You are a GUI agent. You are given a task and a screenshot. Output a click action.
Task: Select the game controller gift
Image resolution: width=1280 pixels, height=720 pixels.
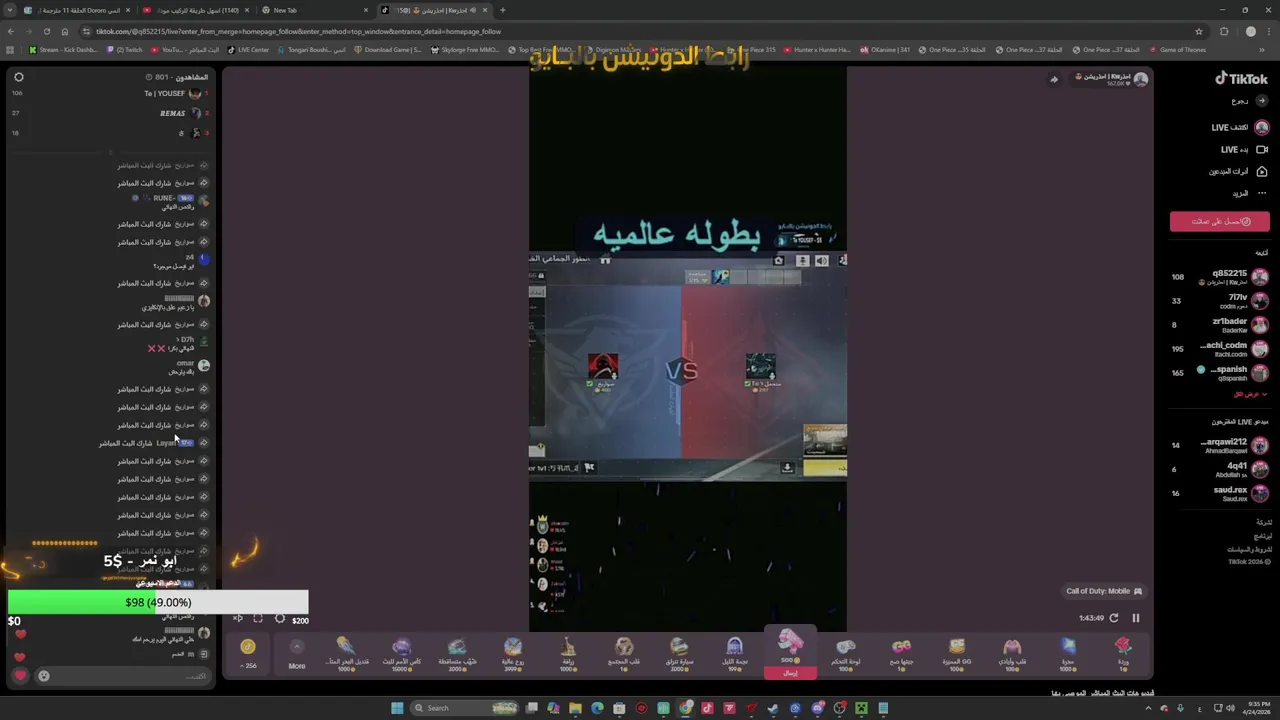click(846, 653)
